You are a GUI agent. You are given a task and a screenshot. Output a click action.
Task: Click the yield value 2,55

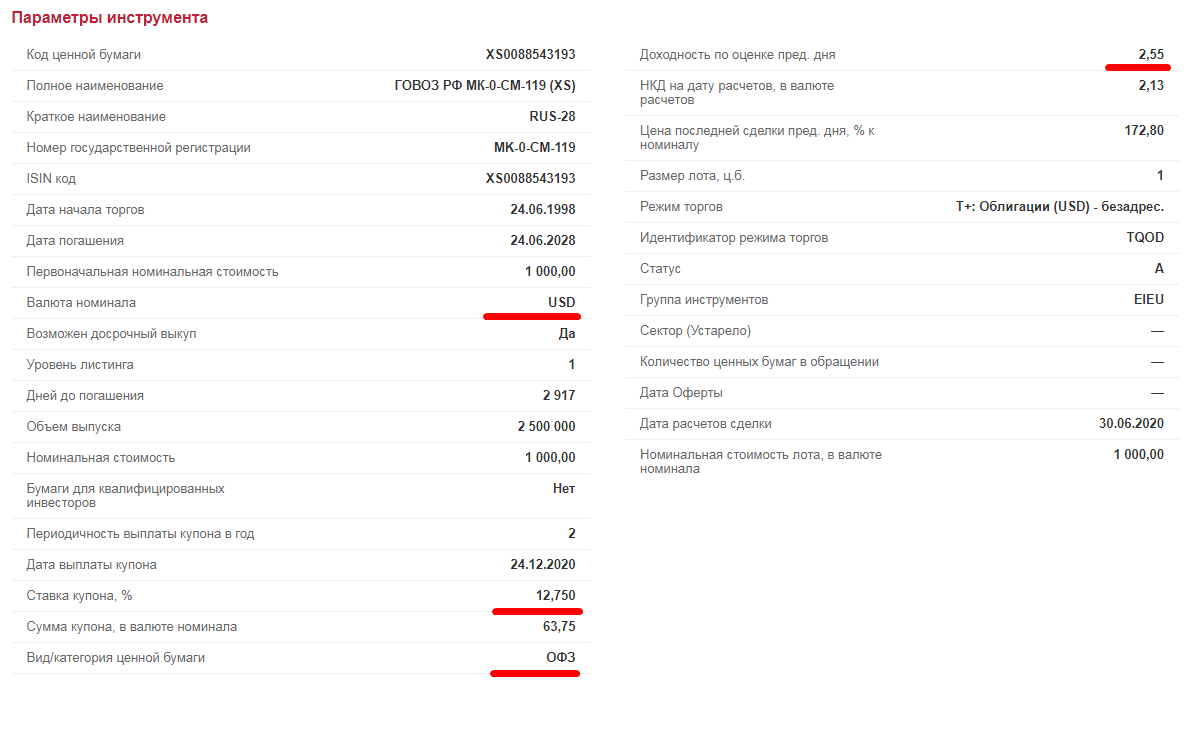1150,55
